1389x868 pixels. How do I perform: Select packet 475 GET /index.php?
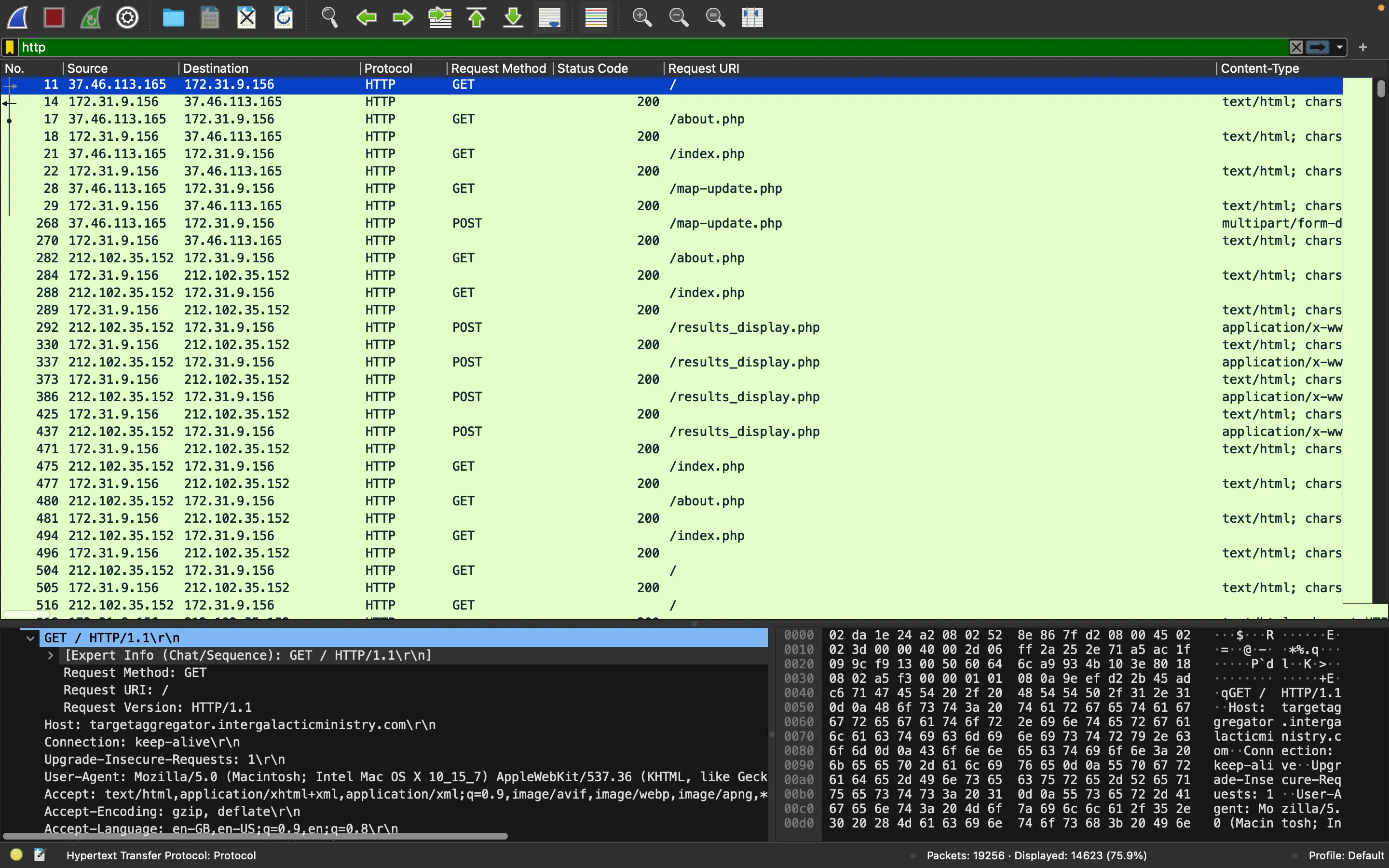click(x=671, y=466)
